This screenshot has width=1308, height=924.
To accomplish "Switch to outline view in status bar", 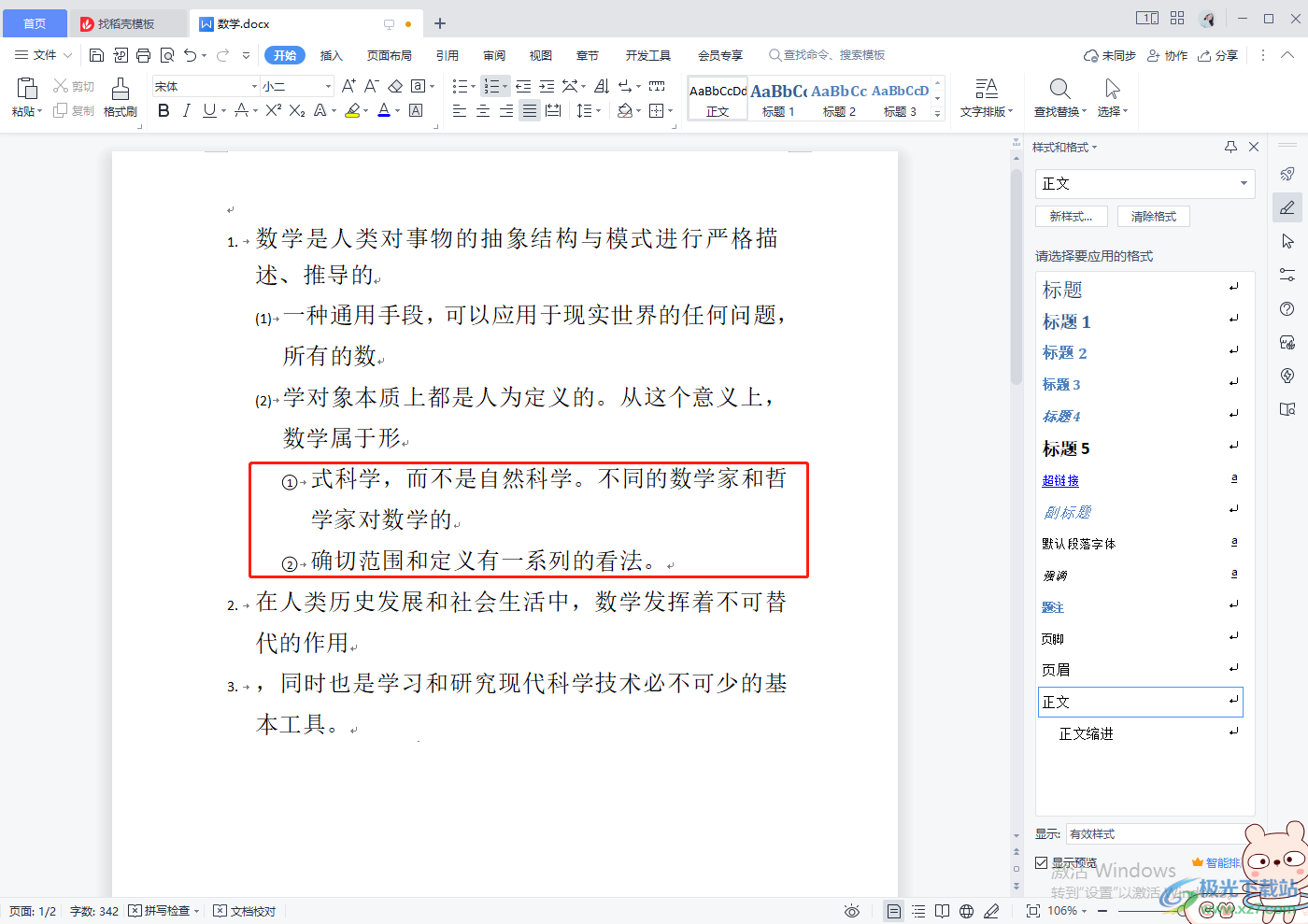I will click(x=918, y=911).
